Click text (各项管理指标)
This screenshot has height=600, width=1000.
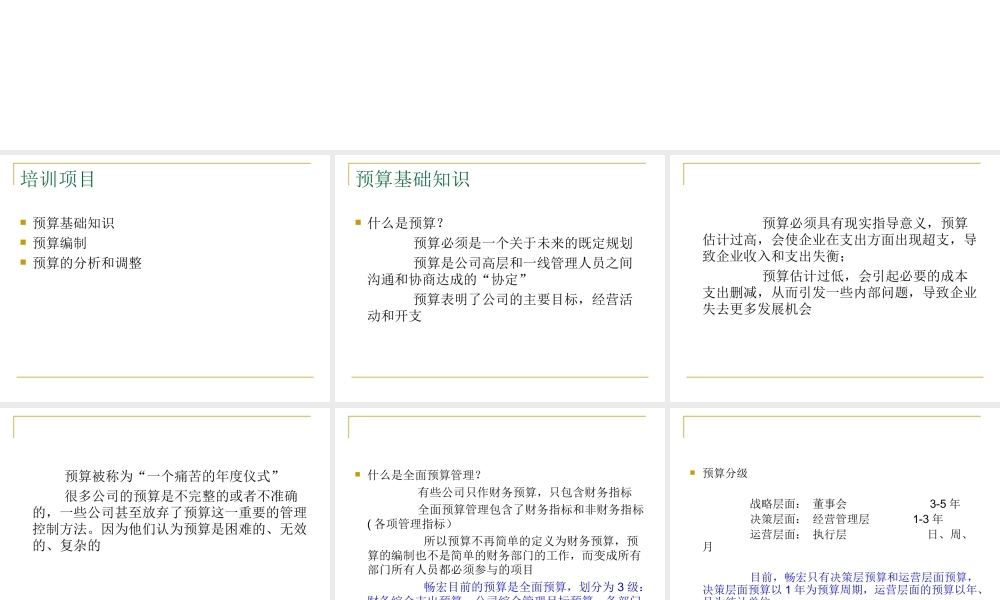click(x=409, y=523)
